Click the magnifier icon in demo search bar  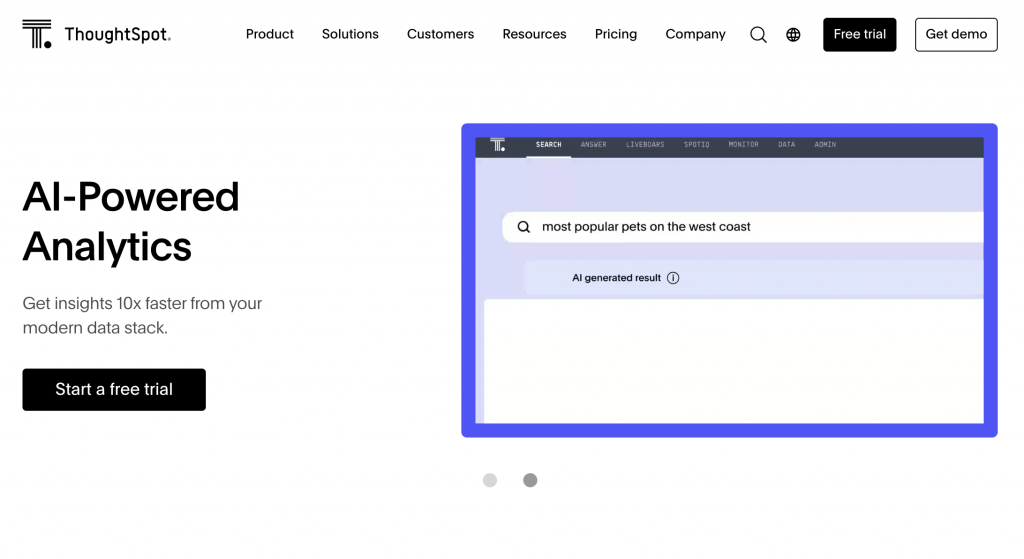point(524,227)
